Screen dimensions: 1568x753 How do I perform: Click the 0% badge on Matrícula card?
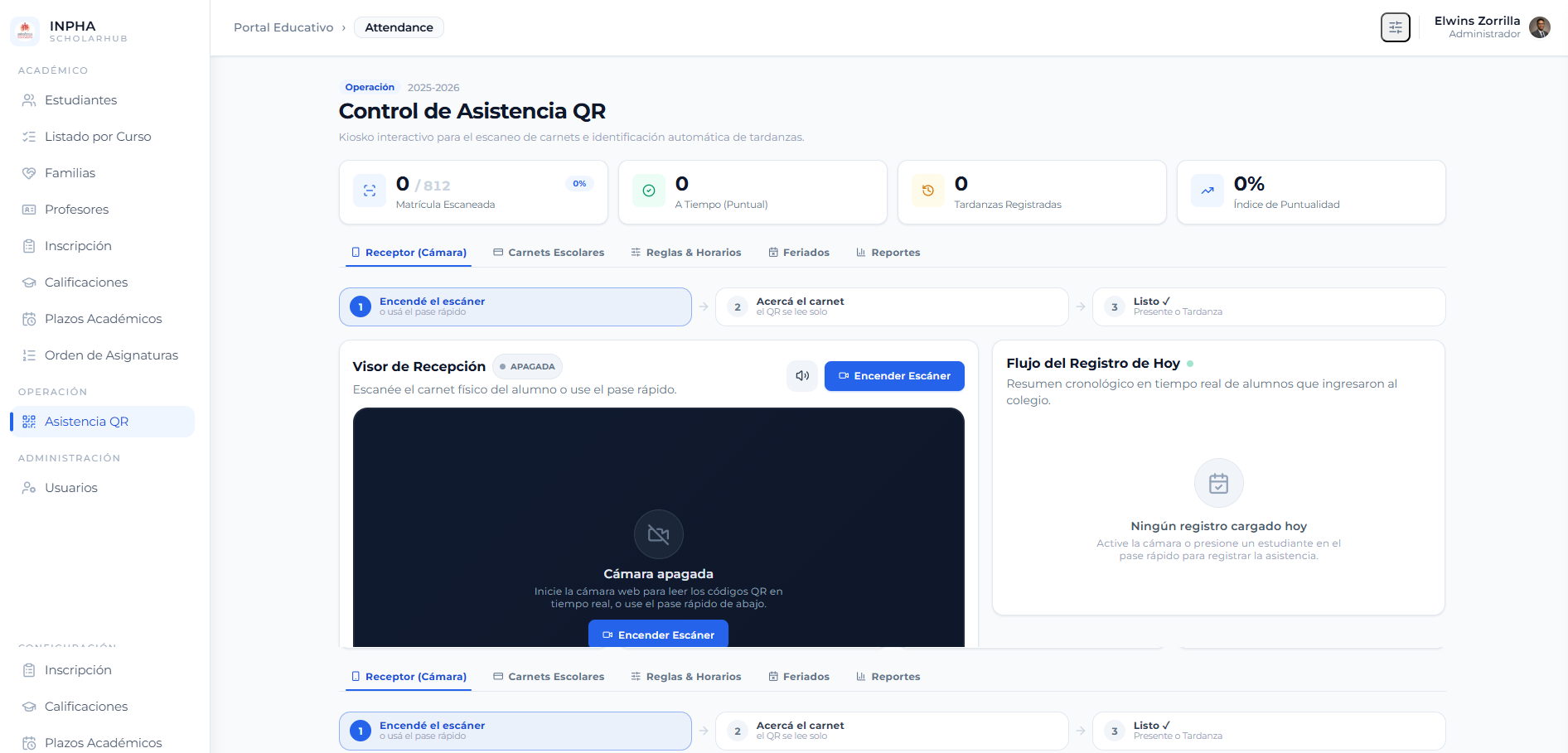click(x=579, y=184)
